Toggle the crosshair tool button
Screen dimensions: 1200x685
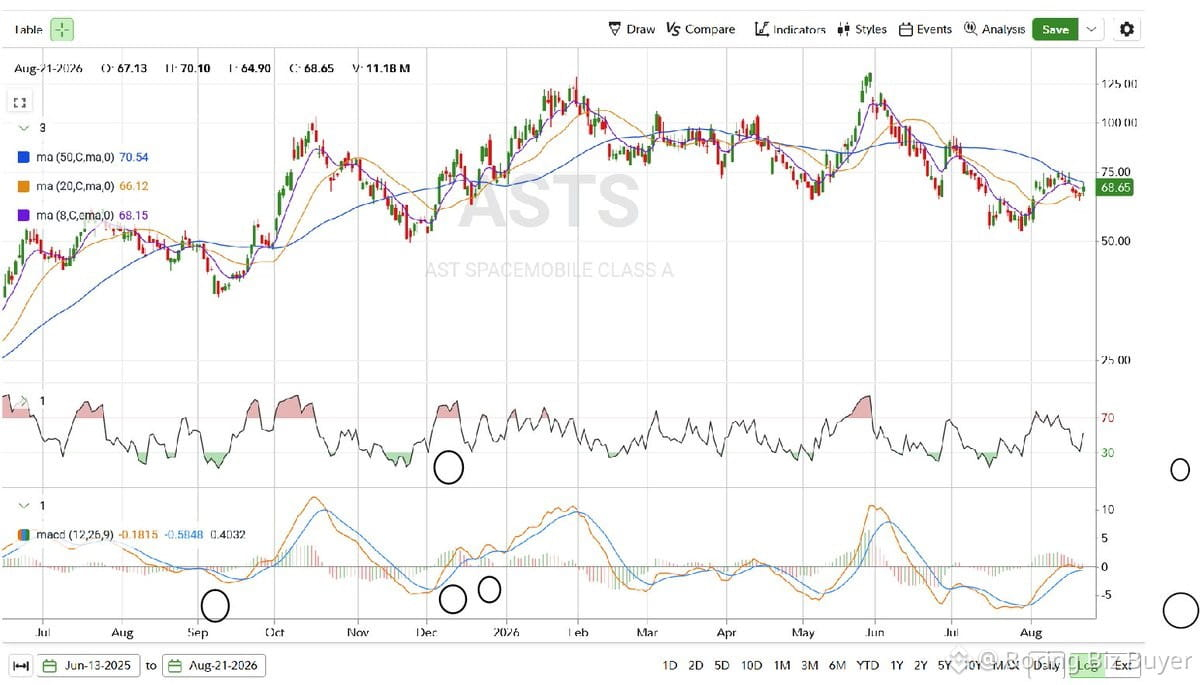pos(62,29)
